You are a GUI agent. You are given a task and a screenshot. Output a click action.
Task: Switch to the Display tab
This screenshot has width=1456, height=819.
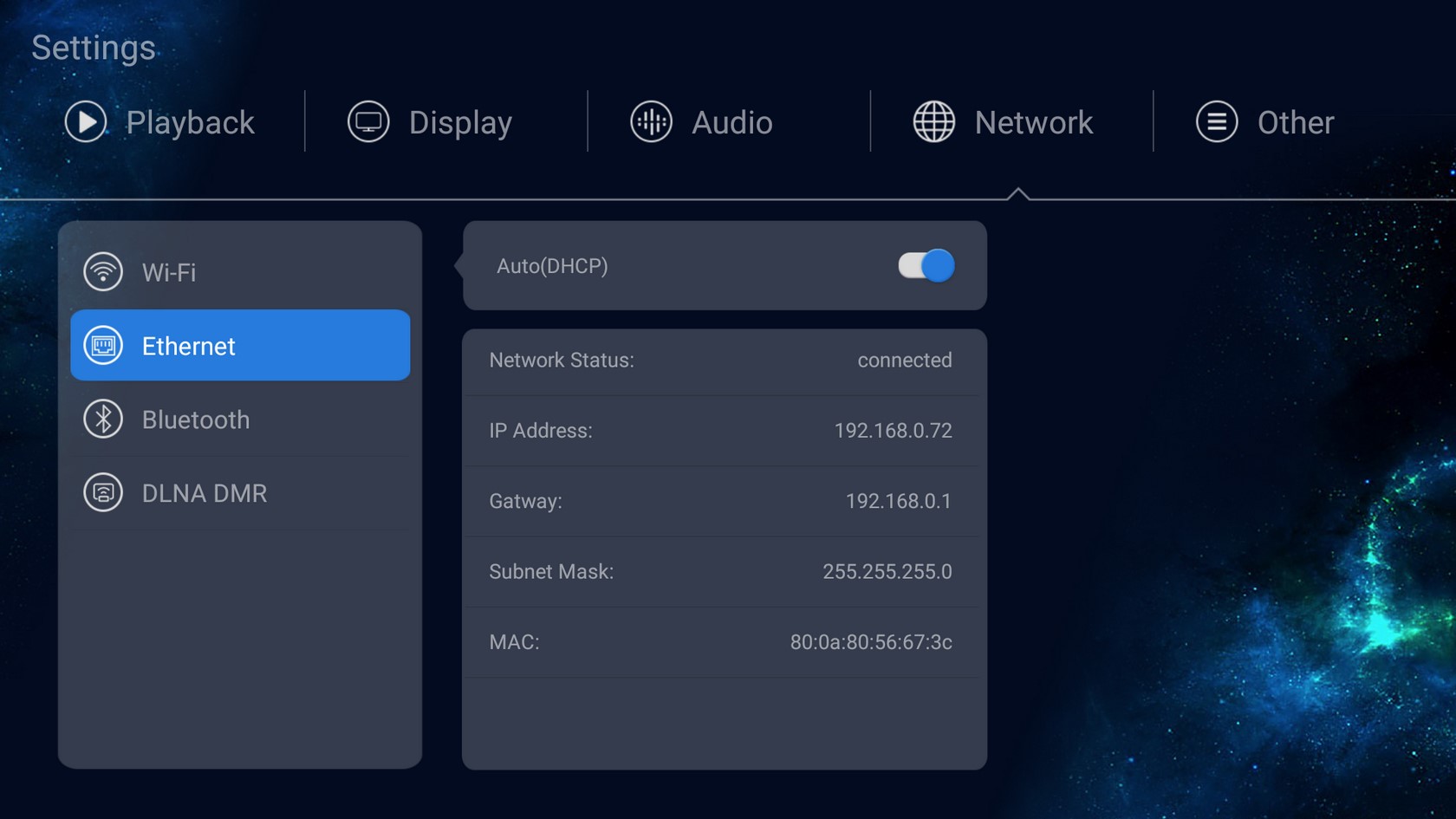point(431,122)
